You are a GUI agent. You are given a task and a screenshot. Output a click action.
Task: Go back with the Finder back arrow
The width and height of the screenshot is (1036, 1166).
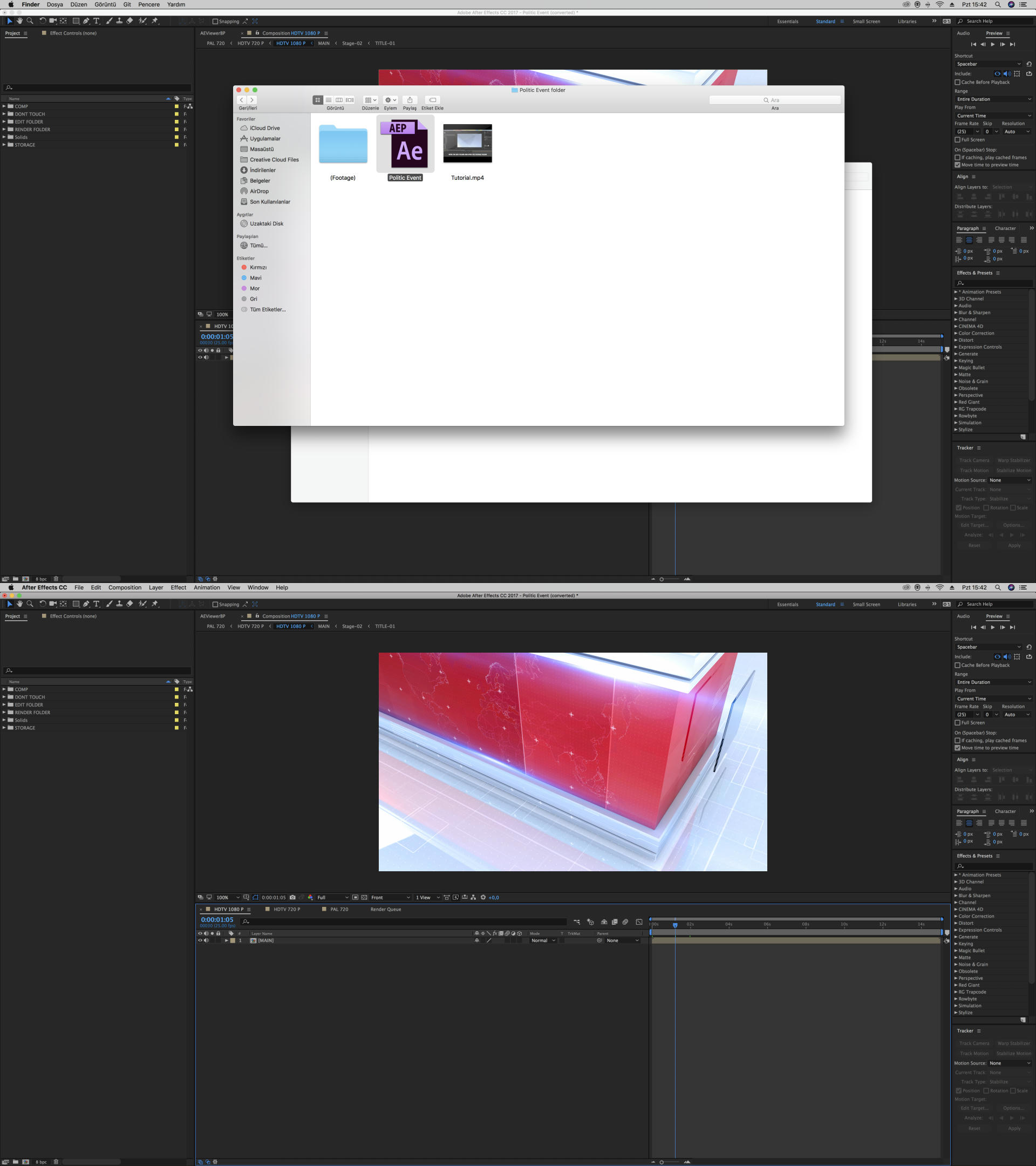coord(242,100)
